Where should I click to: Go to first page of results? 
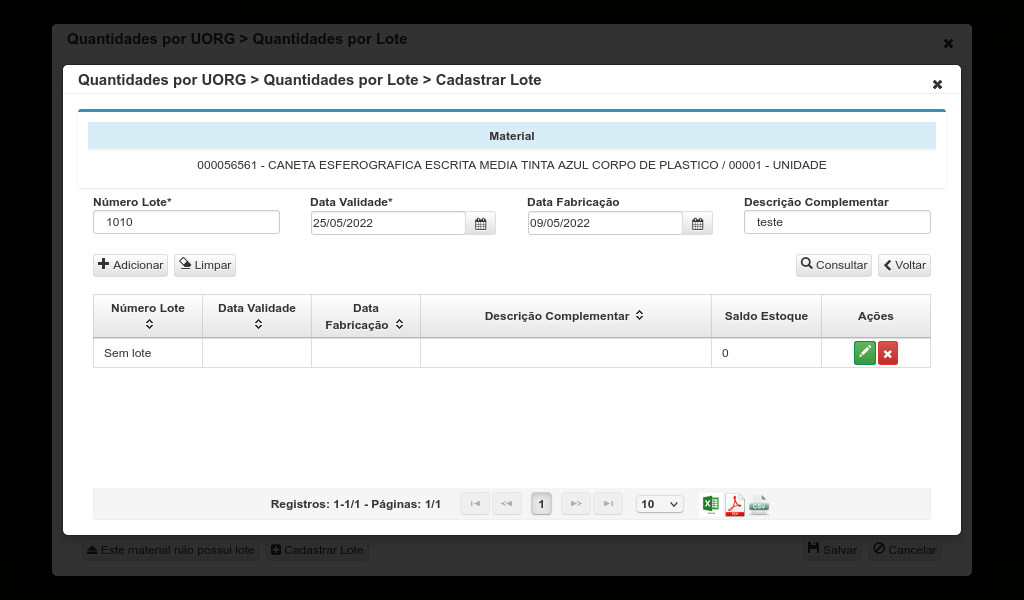pyautogui.click(x=475, y=503)
